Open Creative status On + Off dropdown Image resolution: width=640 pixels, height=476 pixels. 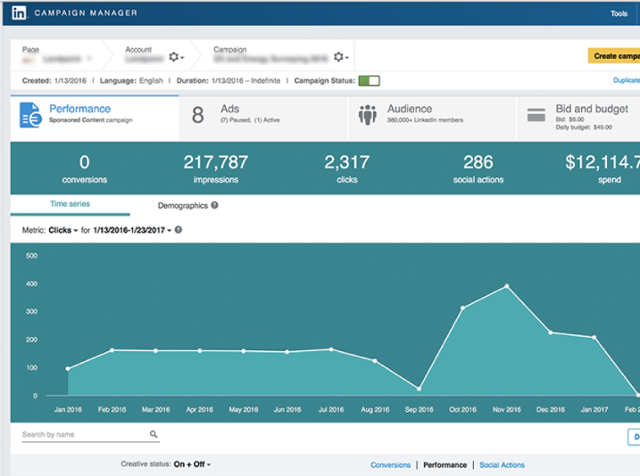tap(192, 464)
